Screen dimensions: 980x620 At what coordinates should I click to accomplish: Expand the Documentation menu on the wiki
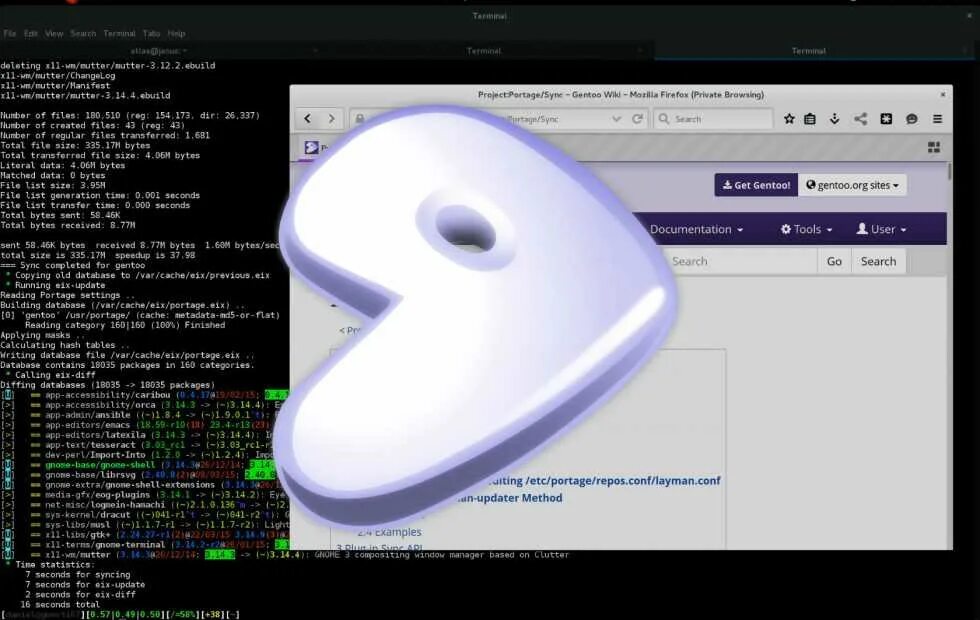click(696, 229)
